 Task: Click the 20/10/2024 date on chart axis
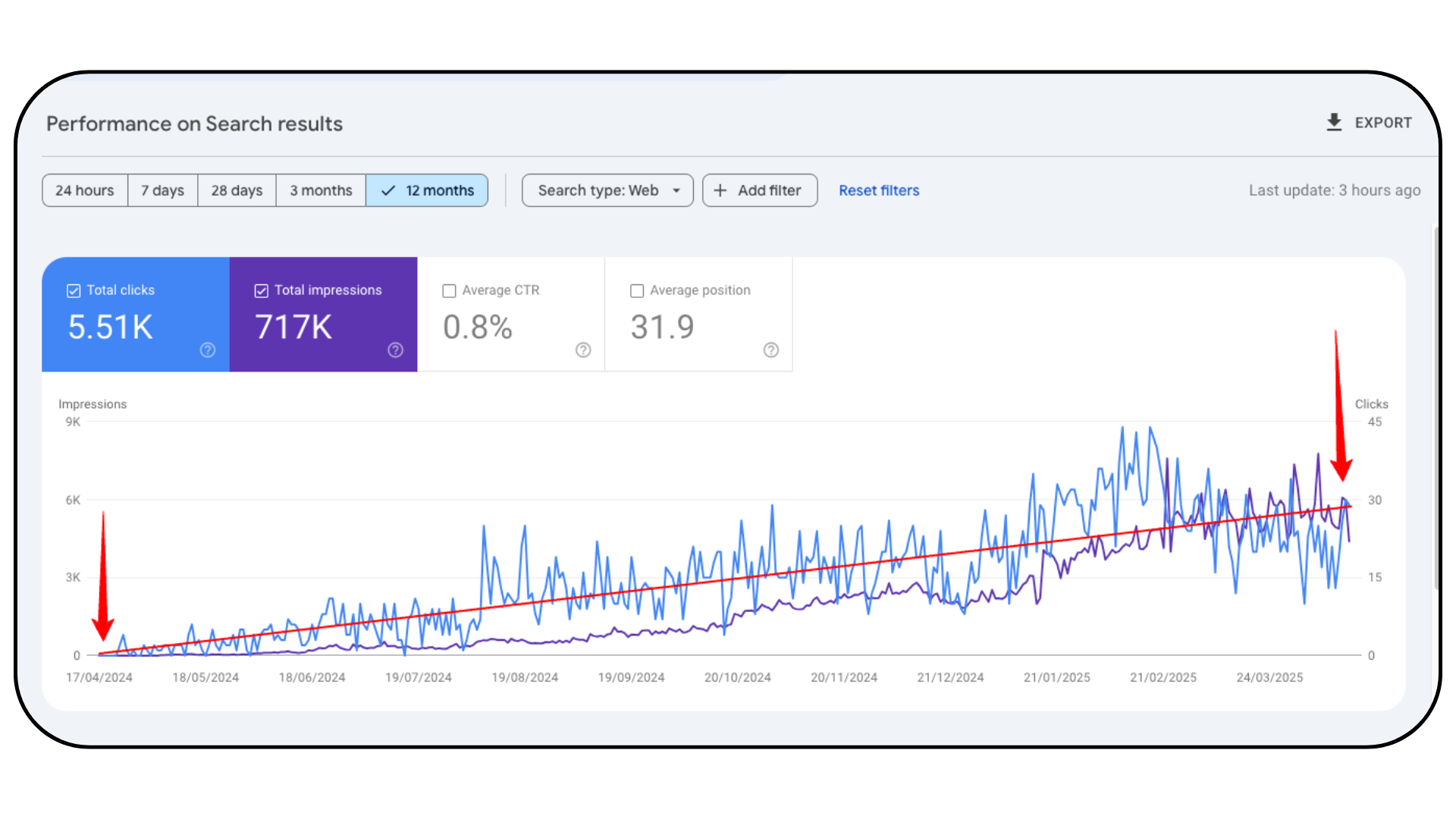point(737,677)
